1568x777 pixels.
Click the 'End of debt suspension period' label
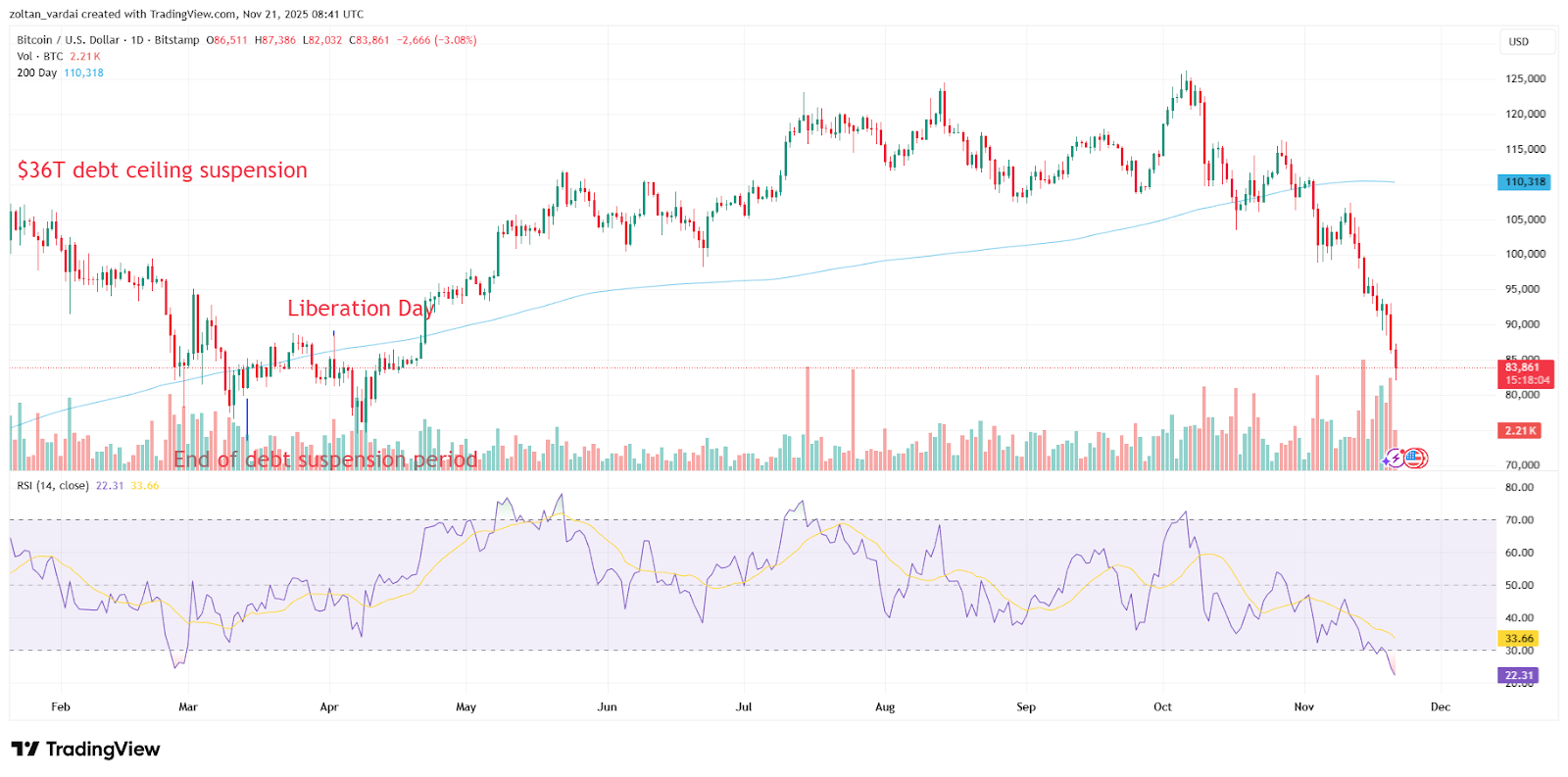click(x=325, y=460)
